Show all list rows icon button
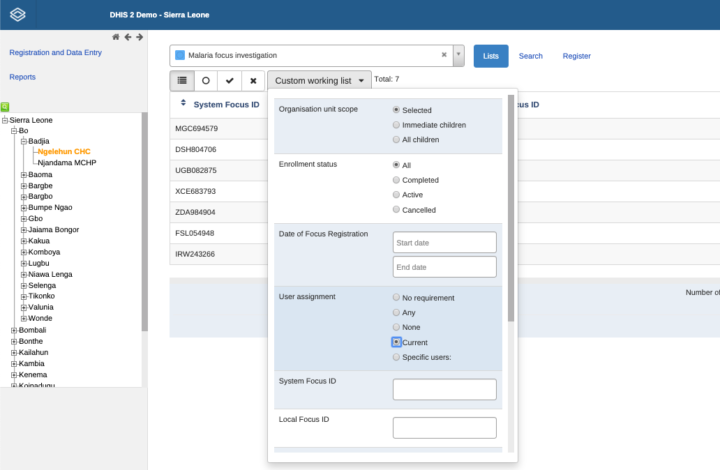This screenshot has height=470, width=720. point(182,81)
